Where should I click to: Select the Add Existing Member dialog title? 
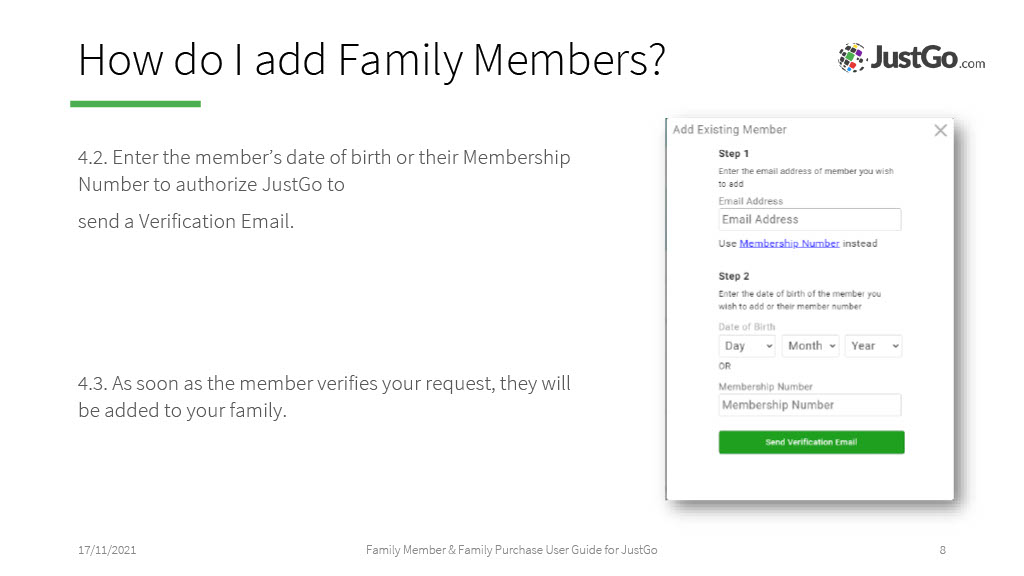click(x=729, y=129)
